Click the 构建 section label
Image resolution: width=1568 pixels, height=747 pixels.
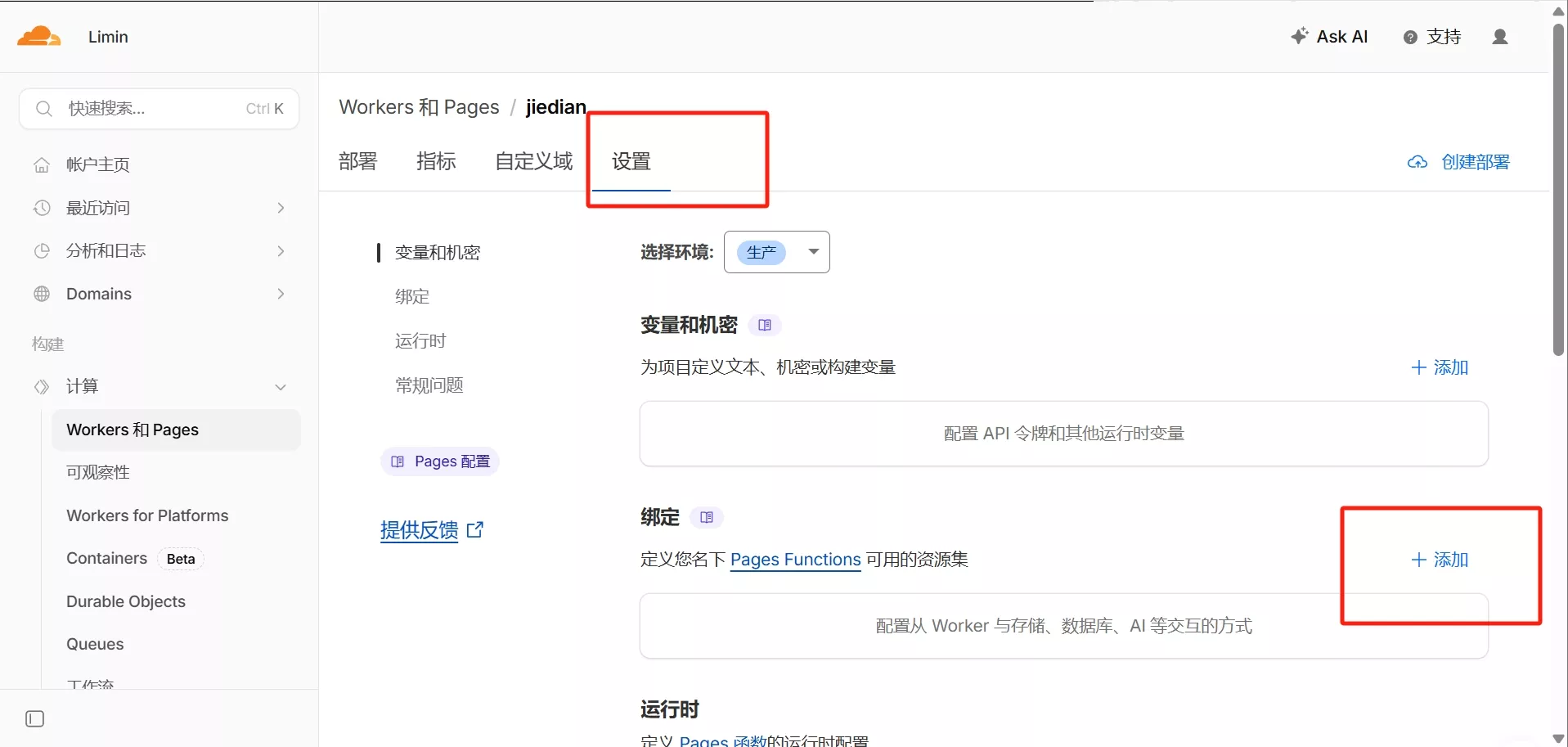[x=47, y=344]
